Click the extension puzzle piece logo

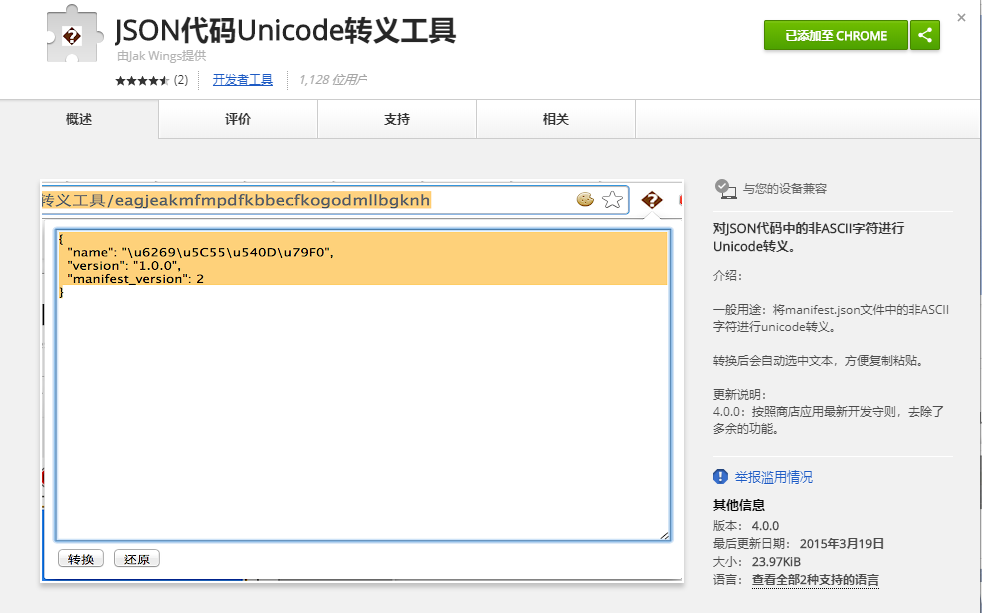(x=73, y=34)
